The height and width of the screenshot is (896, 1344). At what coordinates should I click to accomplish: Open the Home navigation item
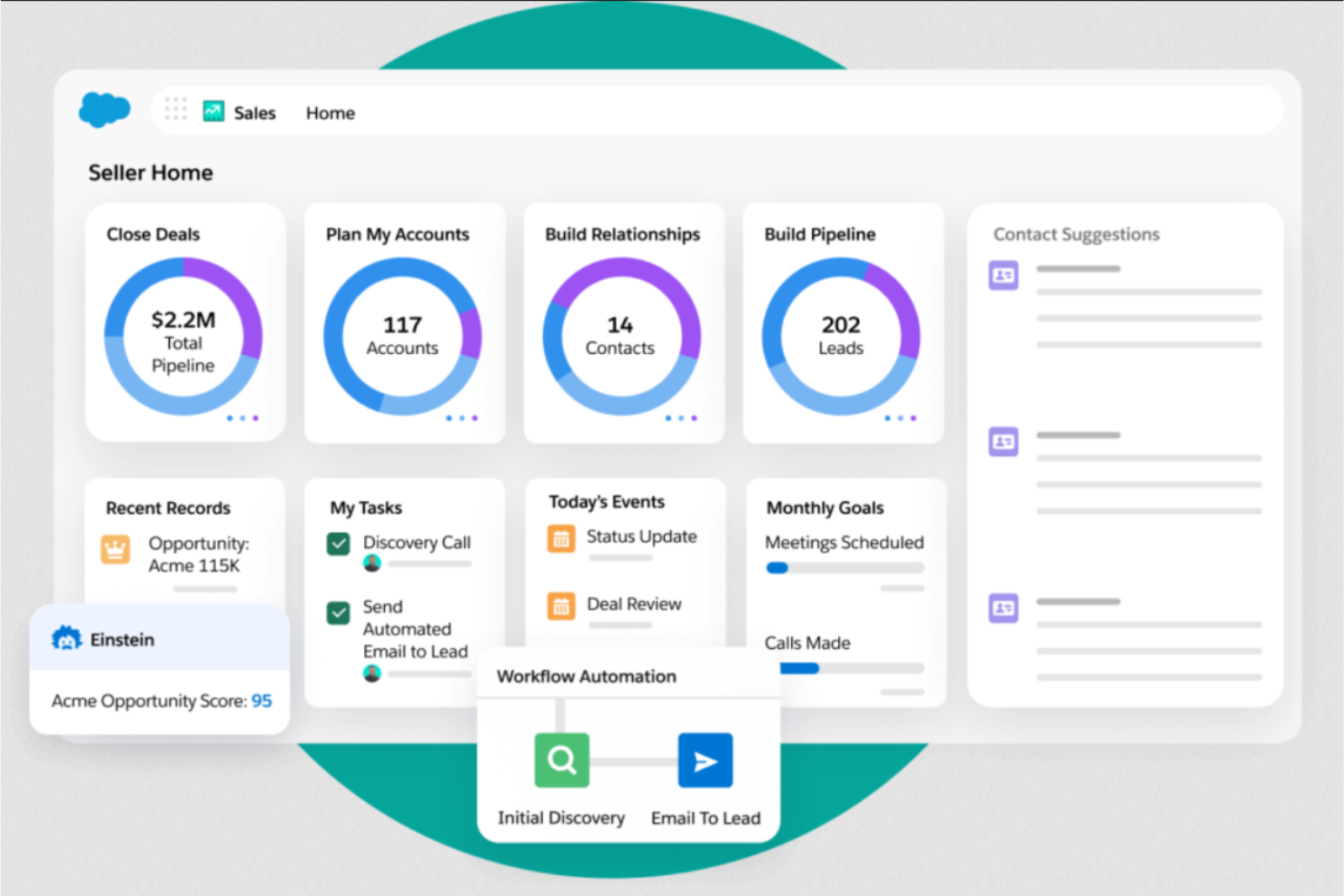[x=330, y=113]
